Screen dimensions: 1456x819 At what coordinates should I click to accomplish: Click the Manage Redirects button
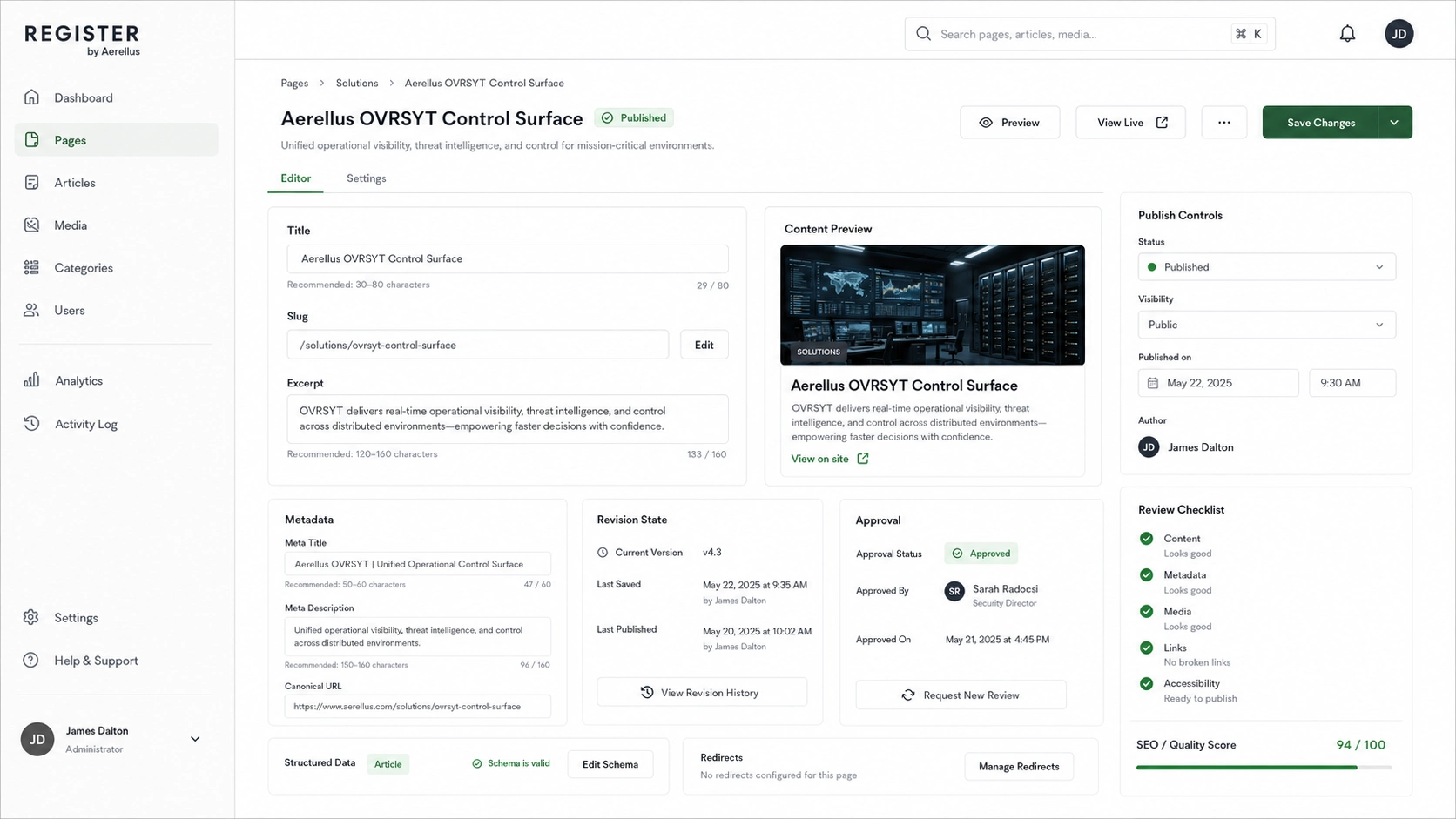(x=1019, y=767)
